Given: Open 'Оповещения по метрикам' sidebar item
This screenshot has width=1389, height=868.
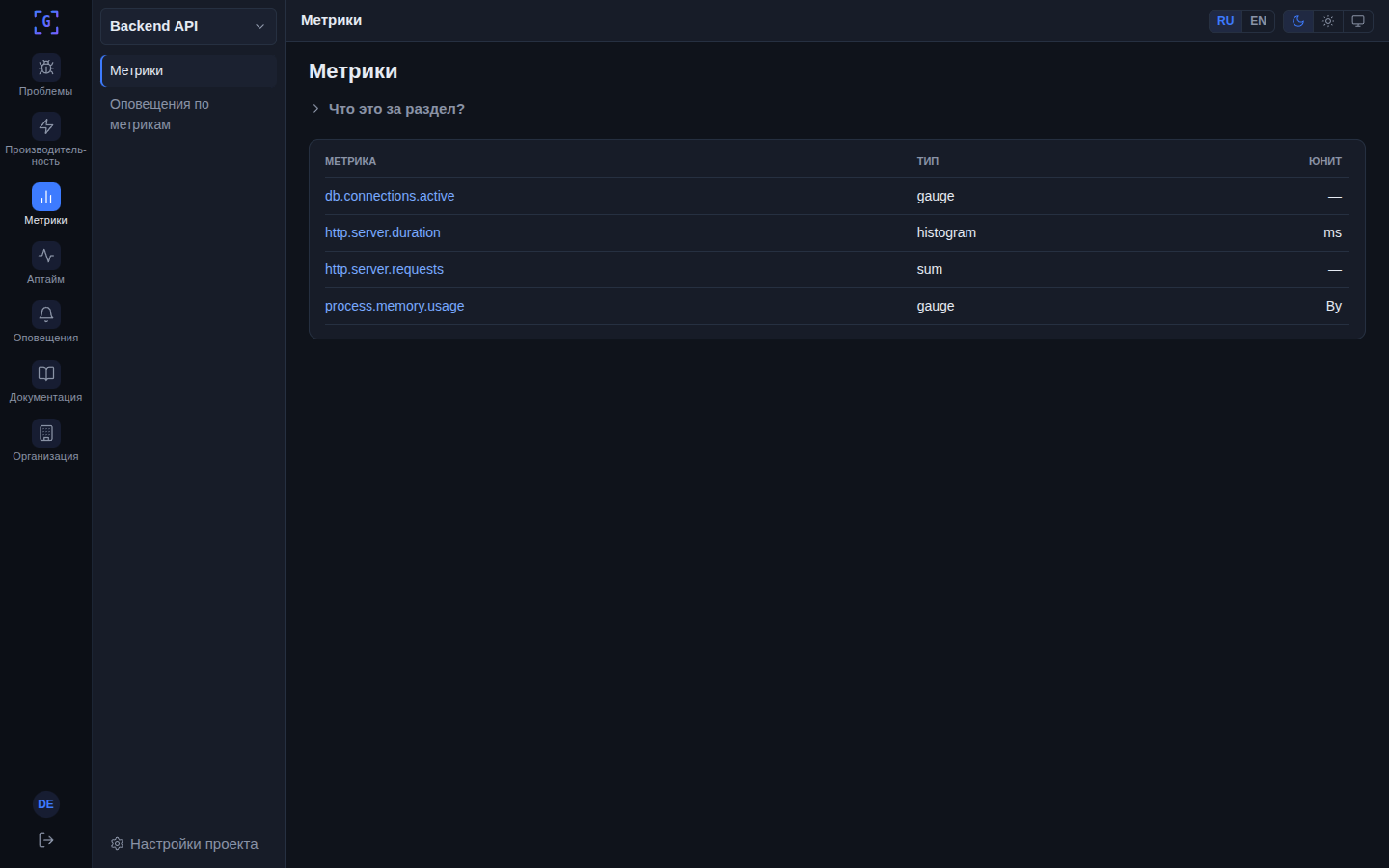Looking at the screenshot, I should (x=188, y=114).
